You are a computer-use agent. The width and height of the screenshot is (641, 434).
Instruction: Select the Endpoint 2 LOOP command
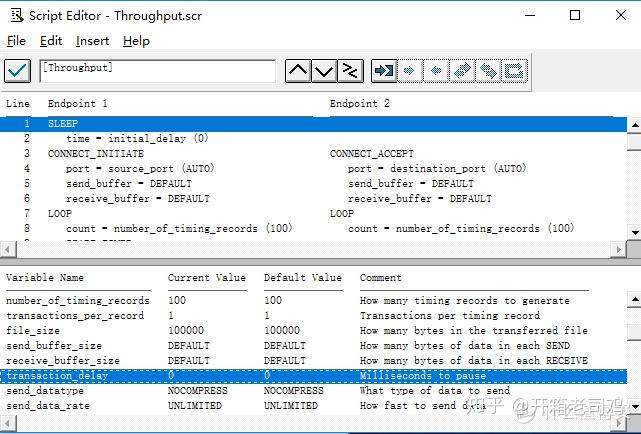[342, 213]
